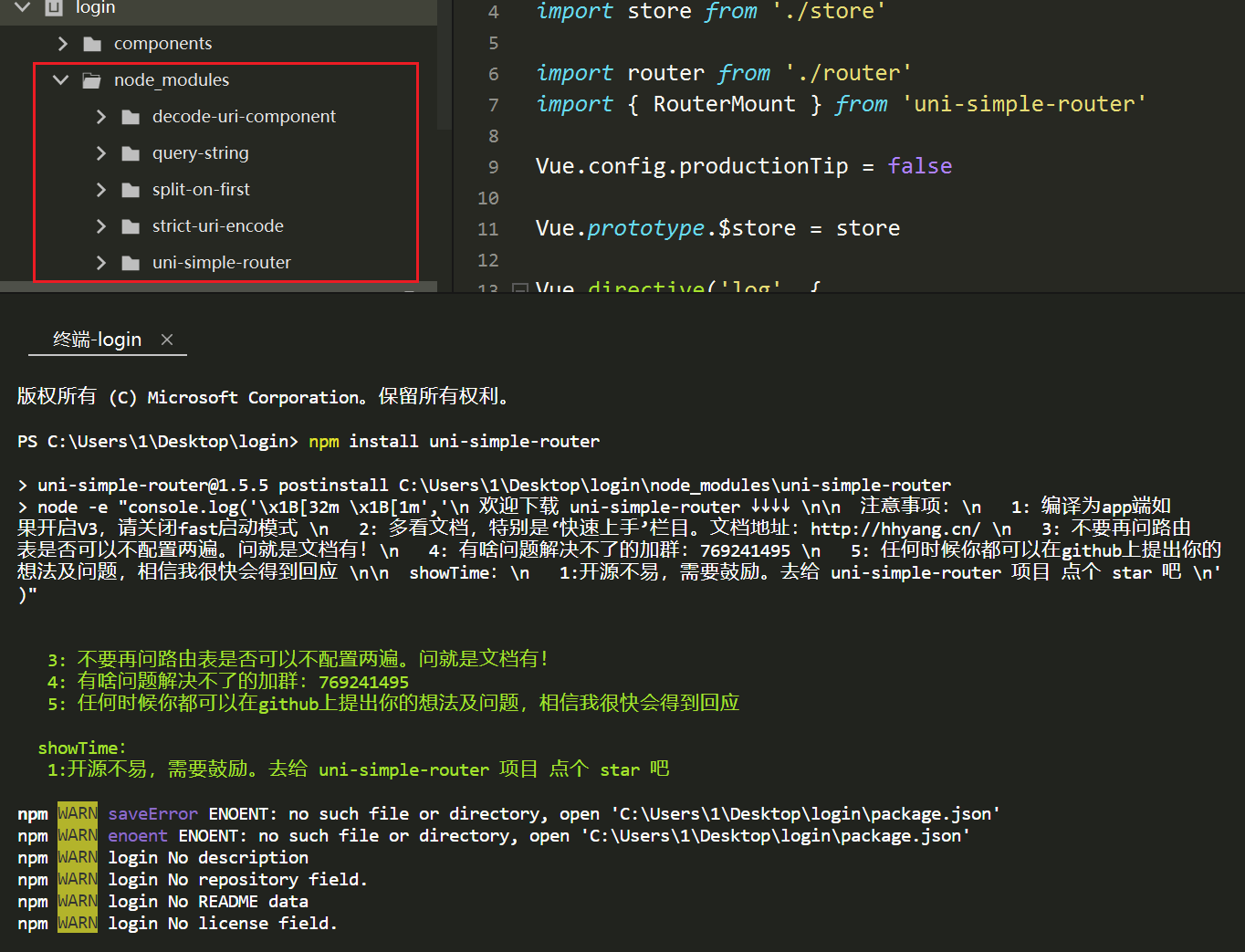Collapse the node_modules folder
The width and height of the screenshot is (1245, 952).
click(60, 79)
